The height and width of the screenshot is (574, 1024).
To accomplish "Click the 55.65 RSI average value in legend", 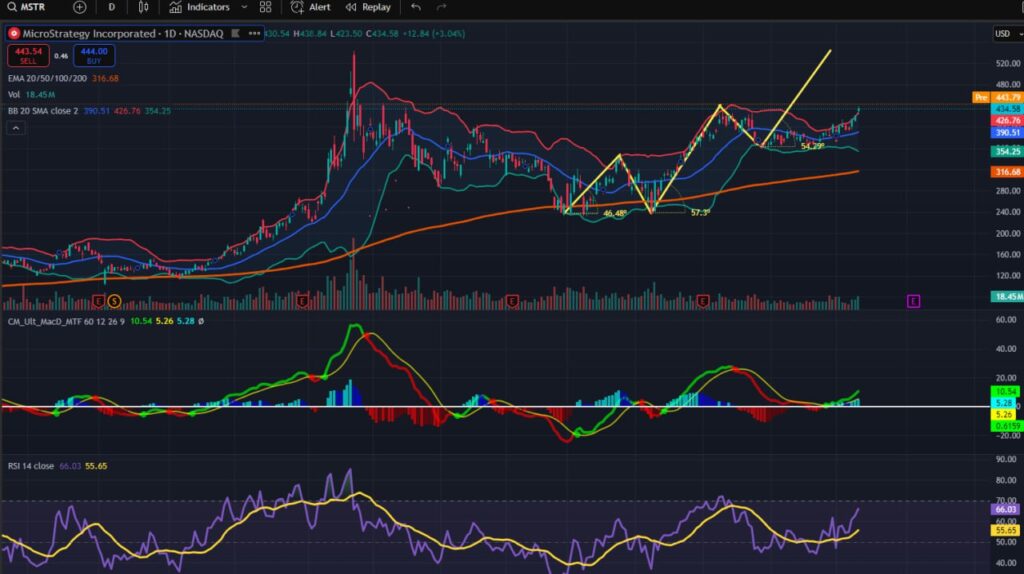I will [x=96, y=466].
